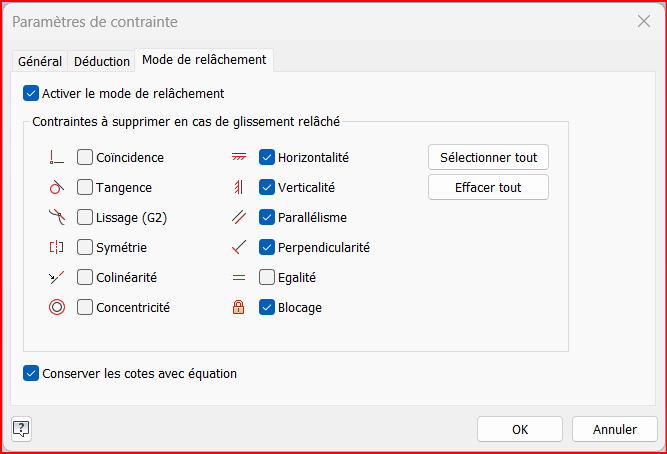Screen dimensions: 667x454
Task: Click the Lissage (G2) curve icon
Action: 56,217
